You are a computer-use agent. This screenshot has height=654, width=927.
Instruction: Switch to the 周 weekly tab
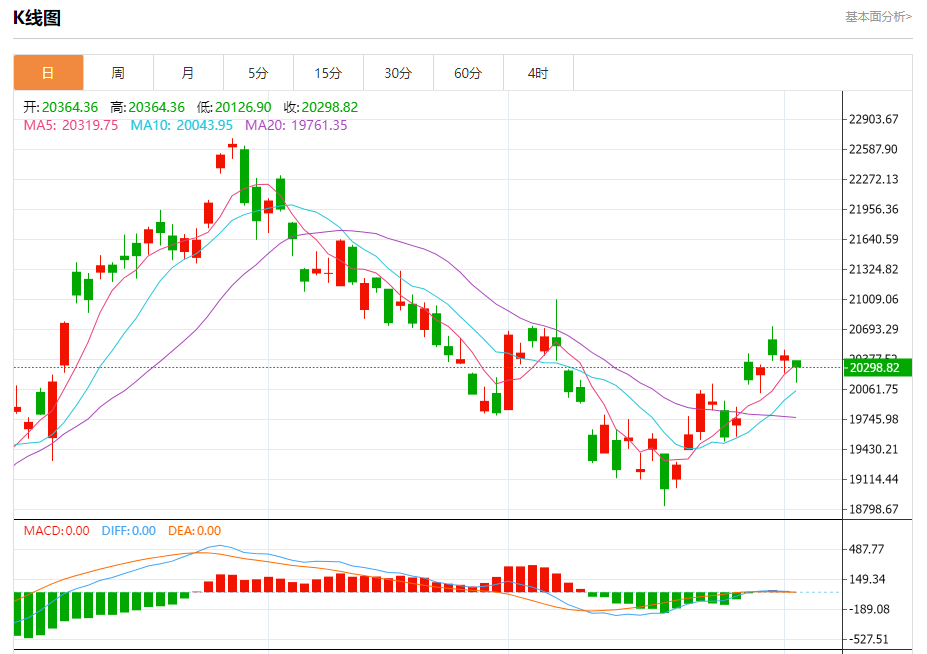[x=118, y=73]
